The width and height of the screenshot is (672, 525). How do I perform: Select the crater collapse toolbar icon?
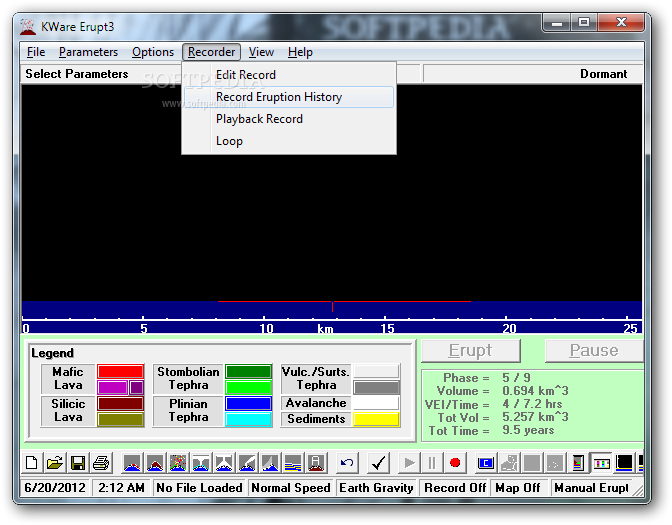coord(317,463)
